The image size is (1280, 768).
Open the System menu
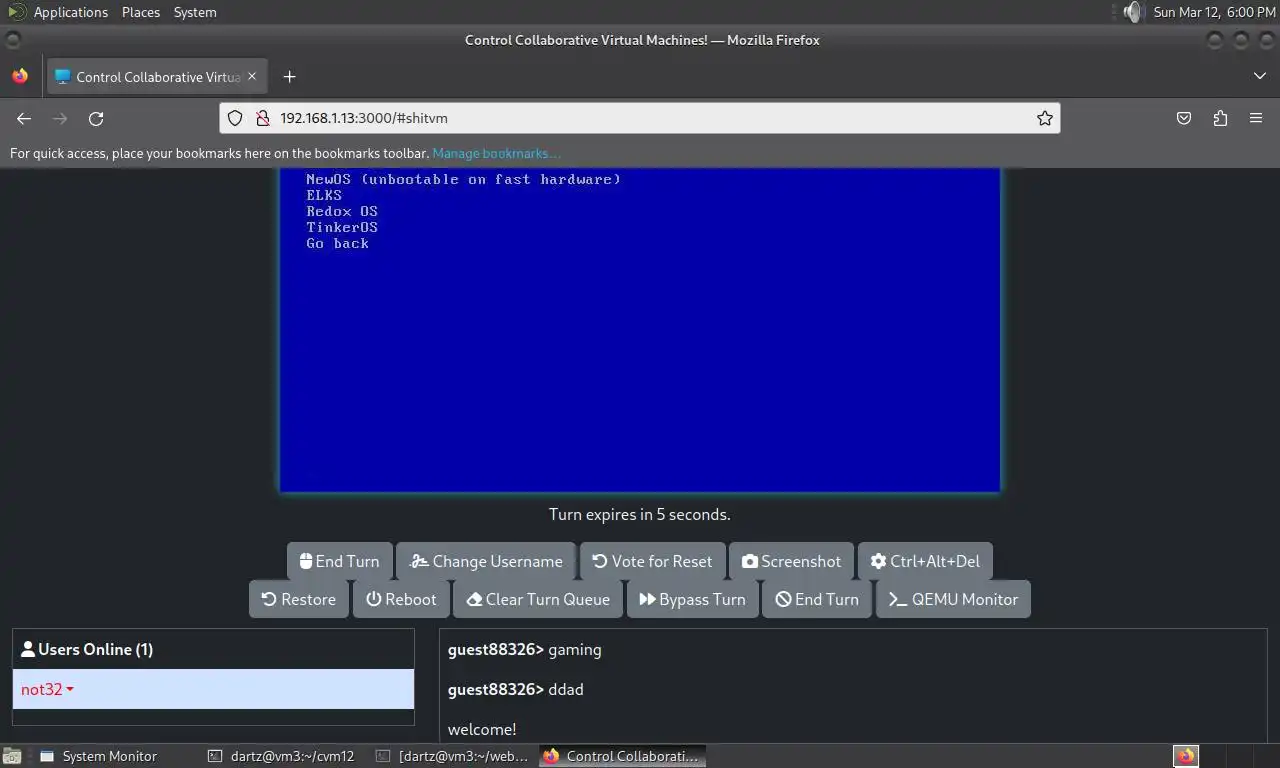click(195, 12)
